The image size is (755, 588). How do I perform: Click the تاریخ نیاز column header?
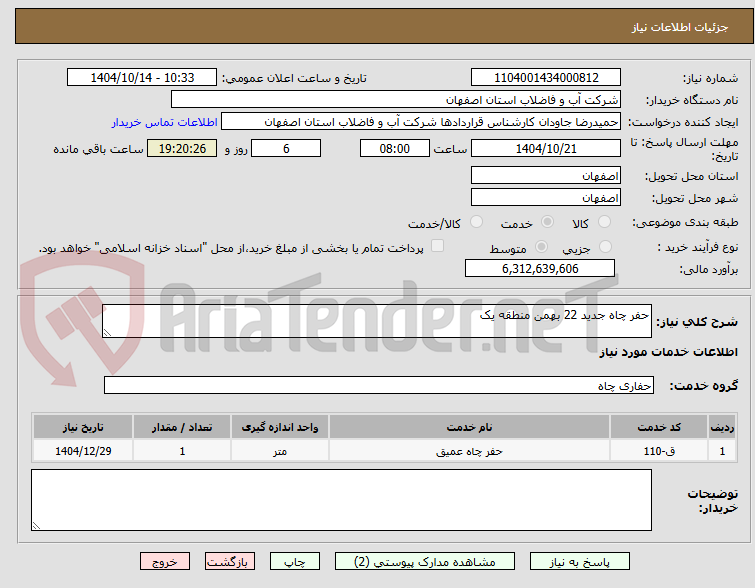[x=83, y=427]
